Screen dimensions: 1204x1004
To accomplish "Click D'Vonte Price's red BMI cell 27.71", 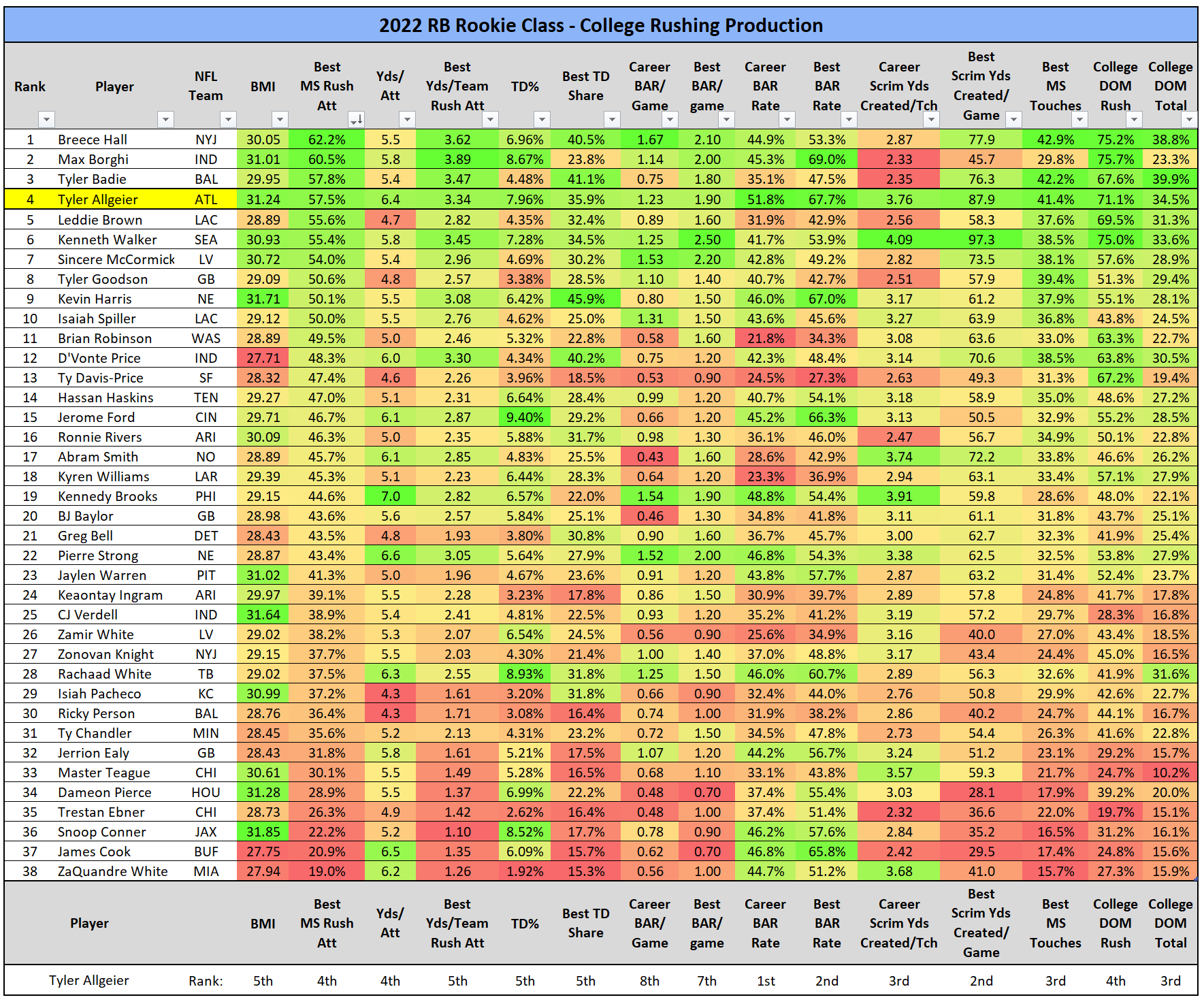I will click(x=263, y=358).
